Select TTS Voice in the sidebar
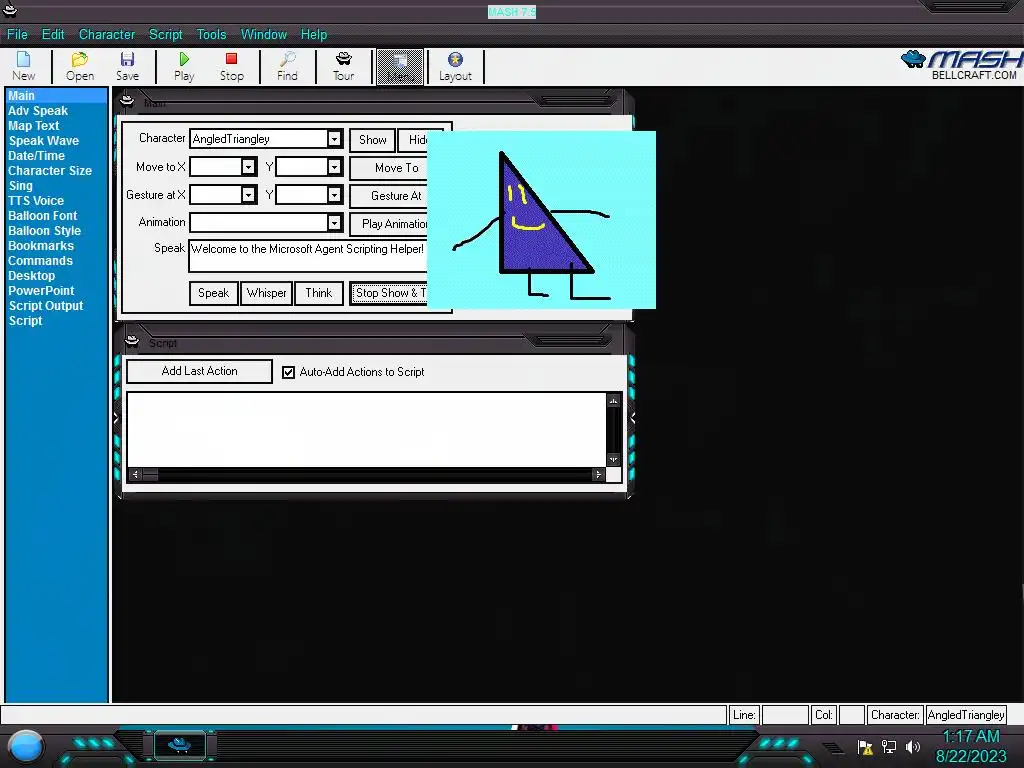 (x=36, y=201)
